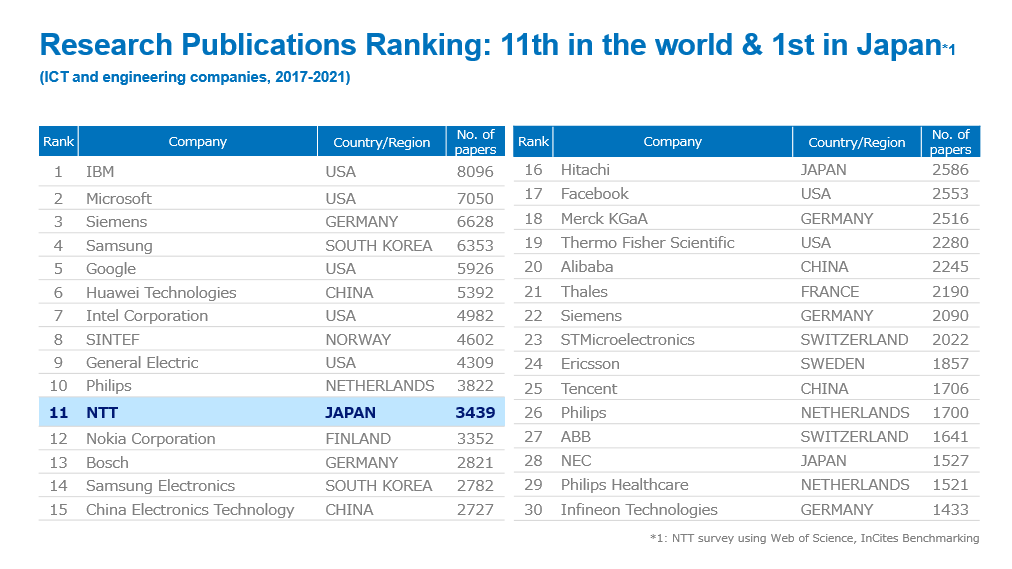Click the right table 'Country/Region' header

coord(857,142)
